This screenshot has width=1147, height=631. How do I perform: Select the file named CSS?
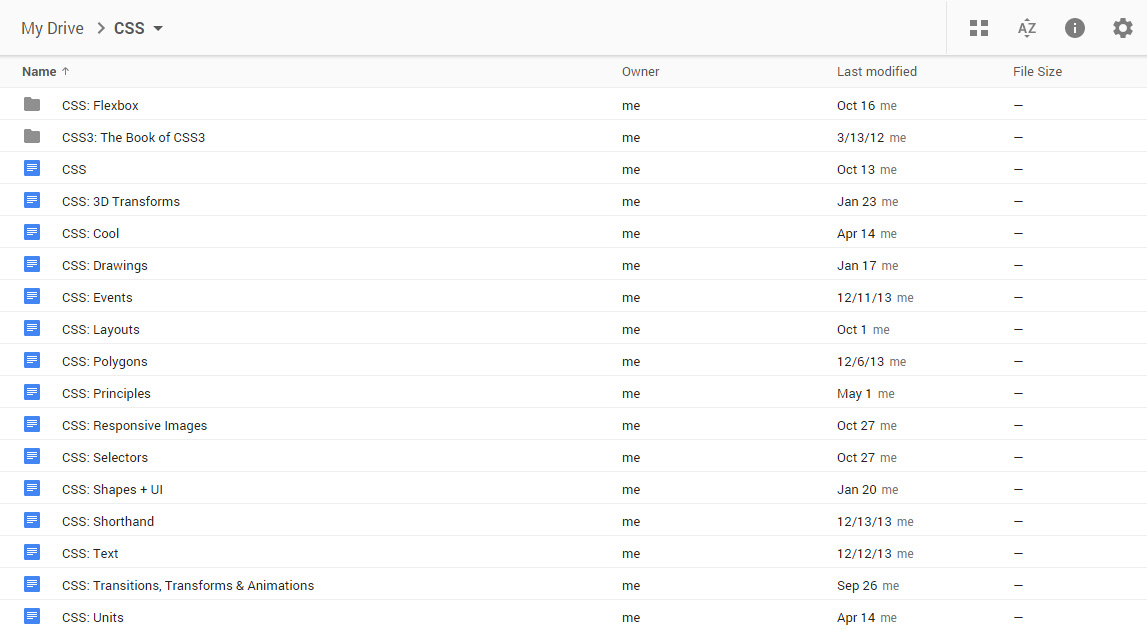[74, 170]
